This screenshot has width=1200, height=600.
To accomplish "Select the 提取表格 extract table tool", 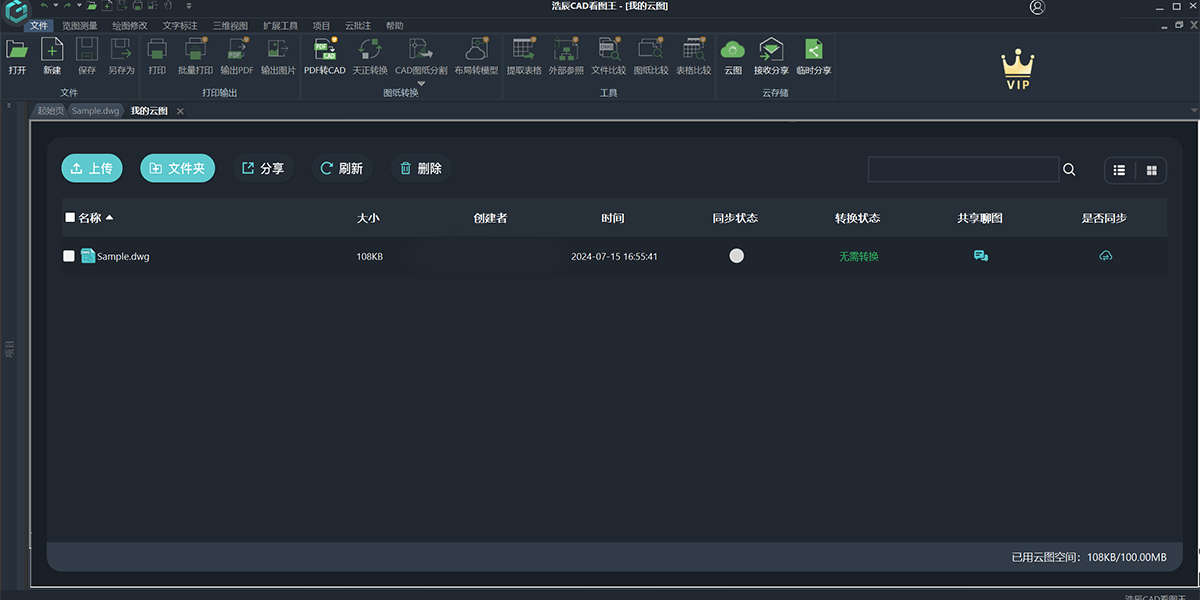I will pyautogui.click(x=523, y=50).
